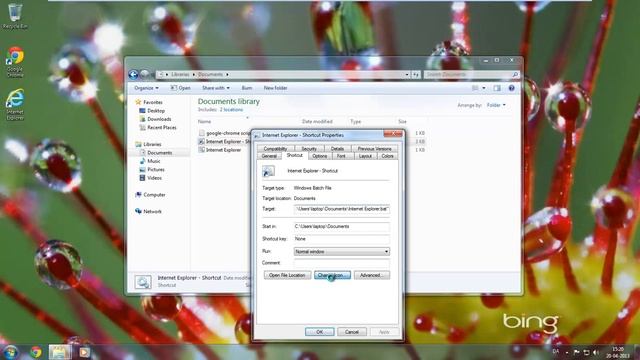Click Open File Location button
The width and height of the screenshot is (640, 360).
tap(287, 275)
